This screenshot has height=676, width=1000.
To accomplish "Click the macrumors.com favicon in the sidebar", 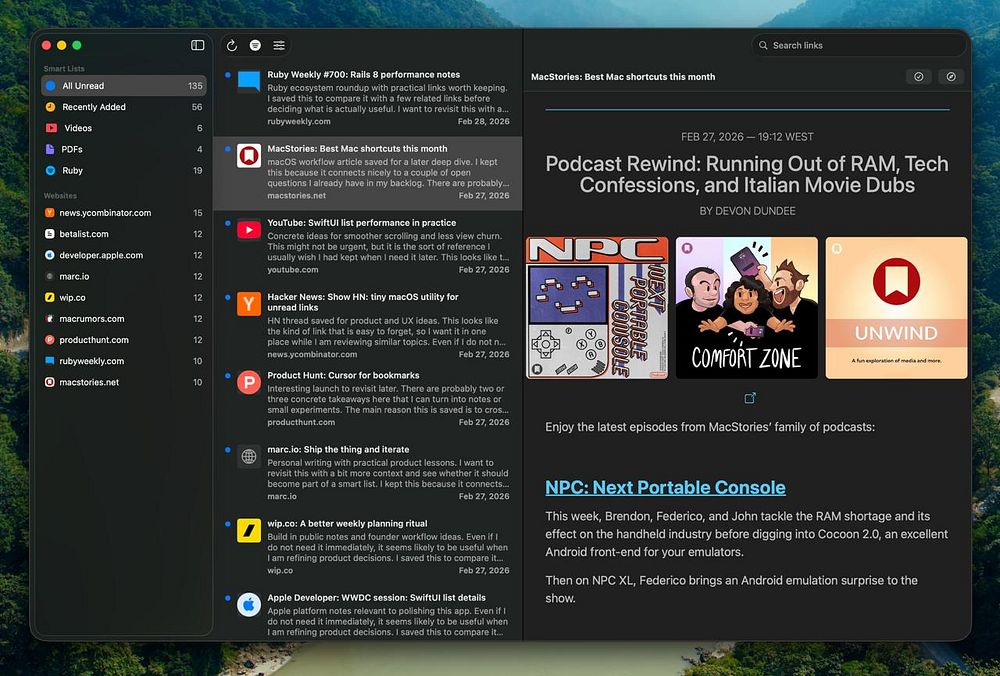I will coord(50,319).
